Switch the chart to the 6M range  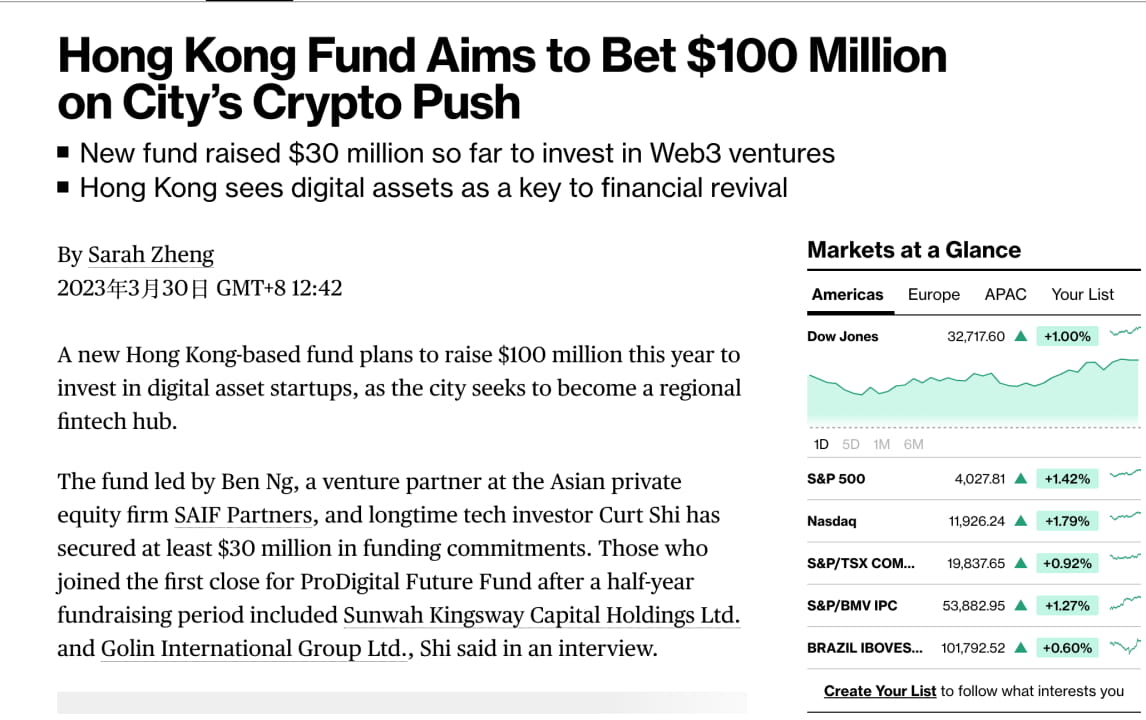click(x=914, y=443)
